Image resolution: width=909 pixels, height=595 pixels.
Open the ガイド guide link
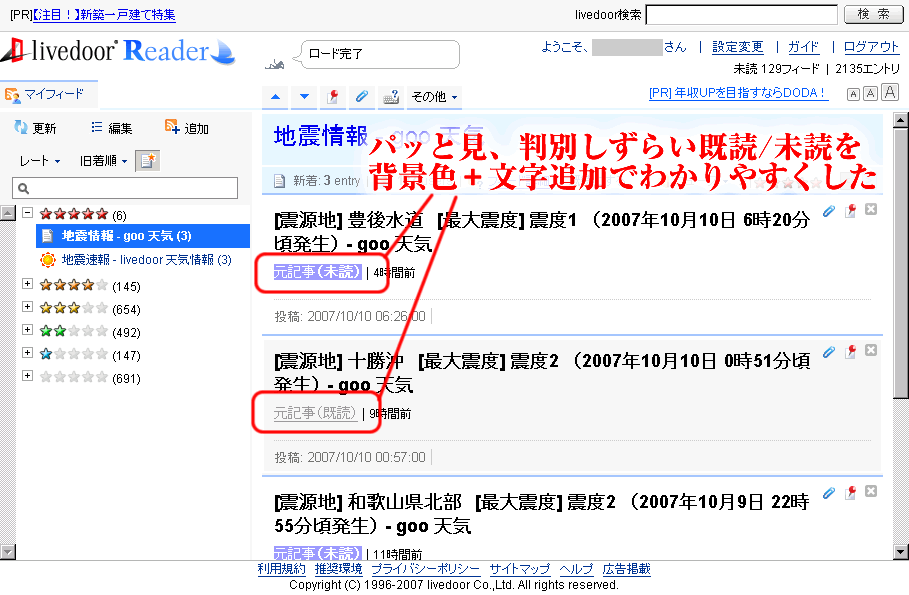[x=803, y=47]
